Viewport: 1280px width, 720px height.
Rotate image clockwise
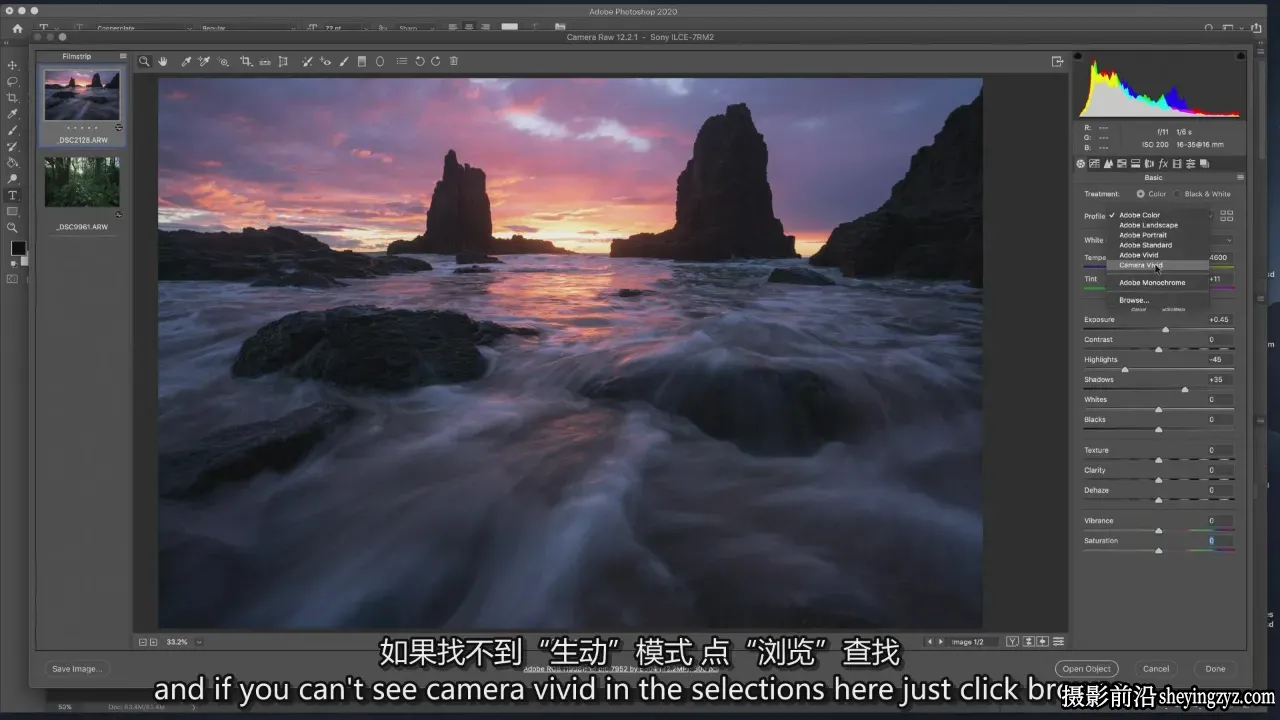click(435, 61)
